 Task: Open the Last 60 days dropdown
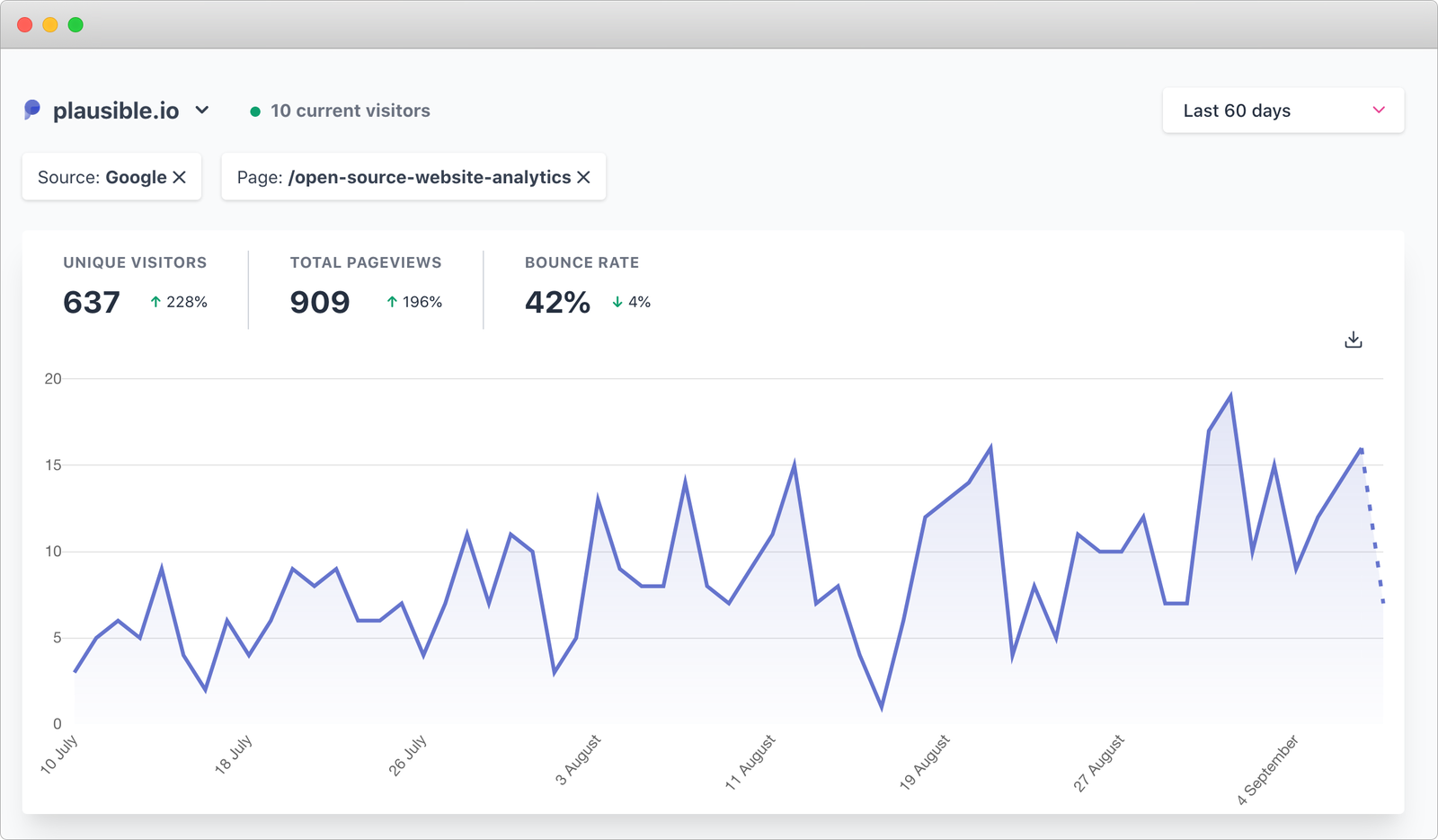(x=1283, y=110)
